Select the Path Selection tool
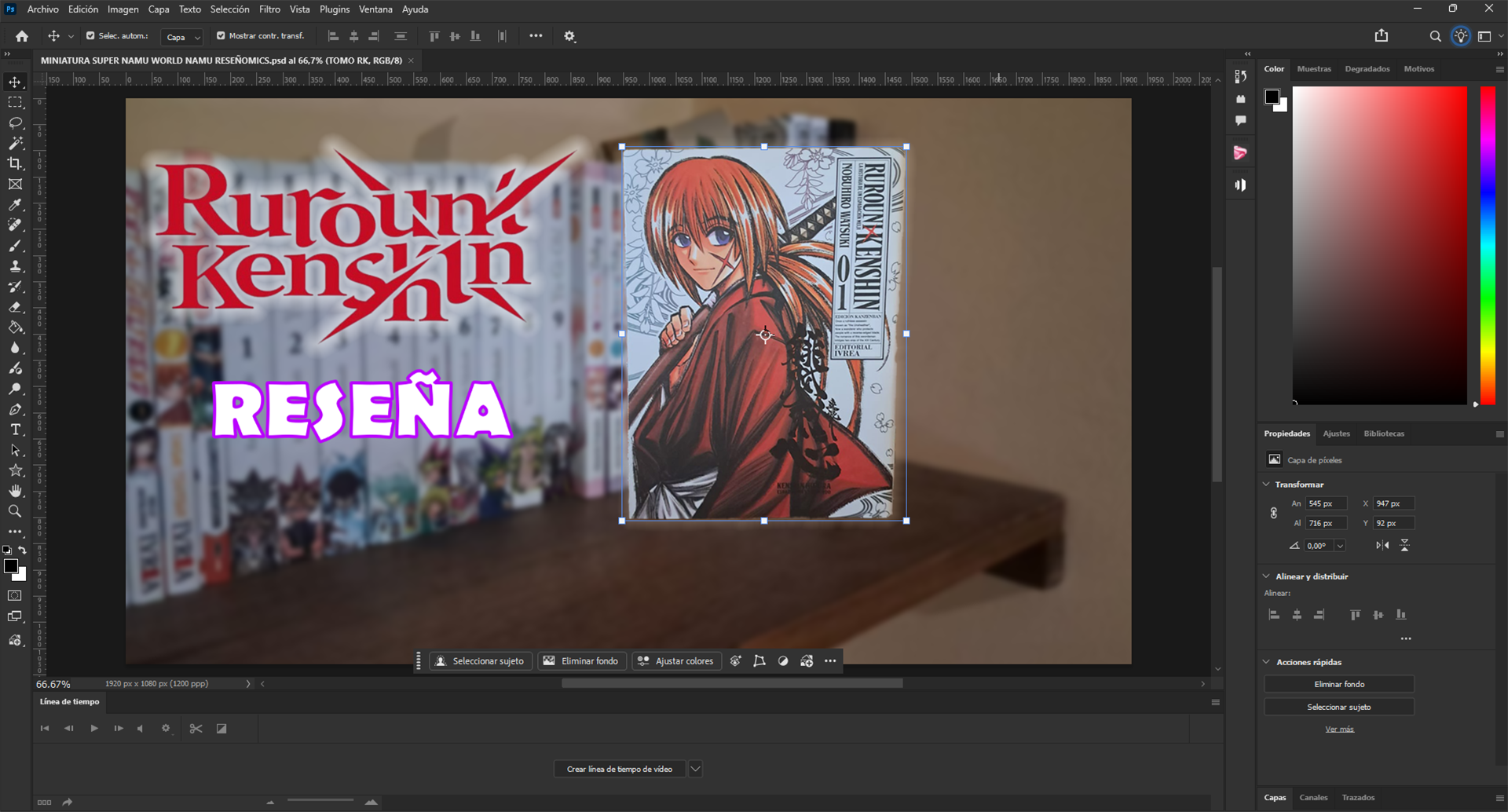 (15, 450)
